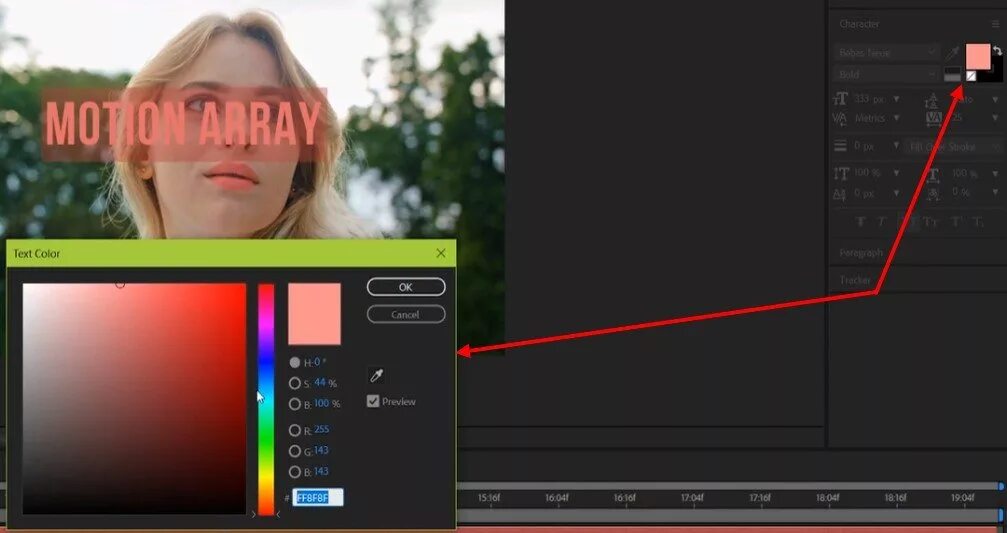Click the vertical scale icon
The width and height of the screenshot is (1007, 533).
click(841, 173)
